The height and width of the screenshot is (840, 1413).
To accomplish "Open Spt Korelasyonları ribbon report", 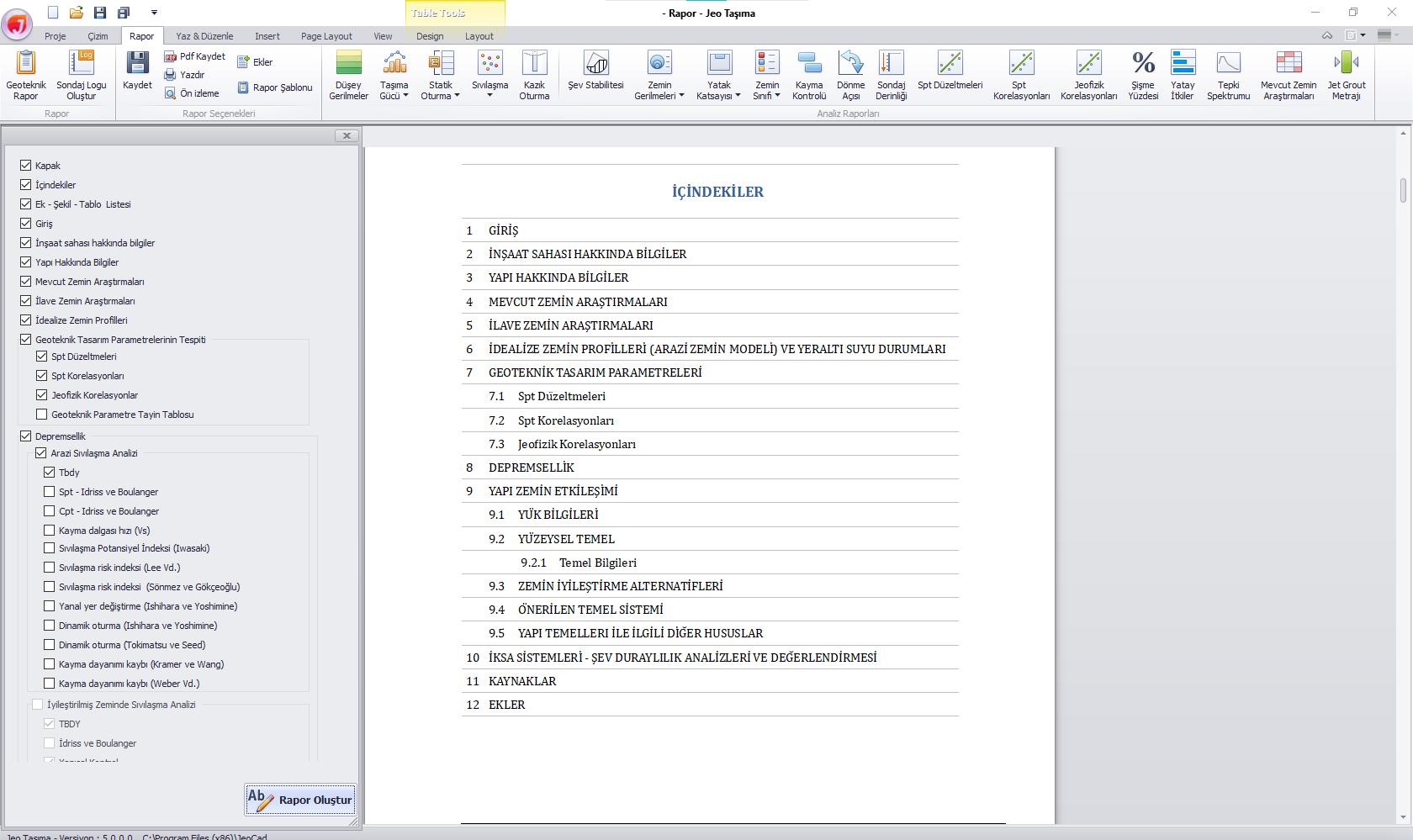I will (x=1021, y=75).
